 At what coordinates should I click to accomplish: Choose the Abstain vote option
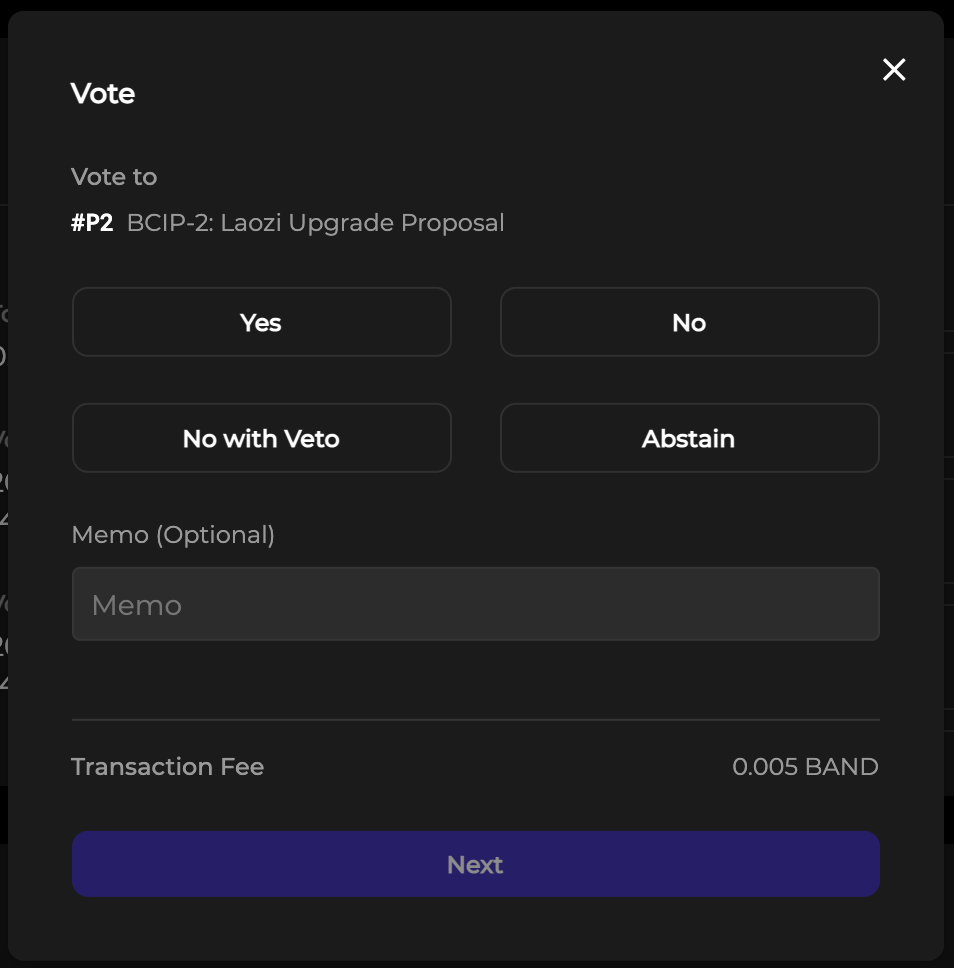(689, 438)
